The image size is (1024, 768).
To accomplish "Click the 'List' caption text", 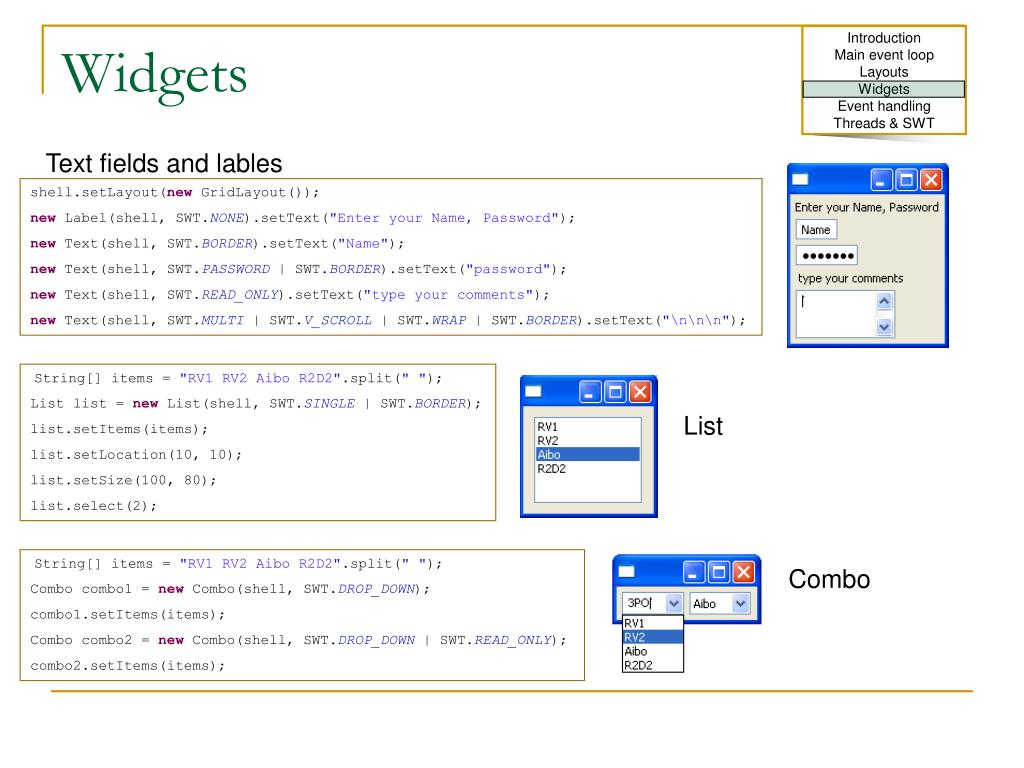I will pos(703,426).
